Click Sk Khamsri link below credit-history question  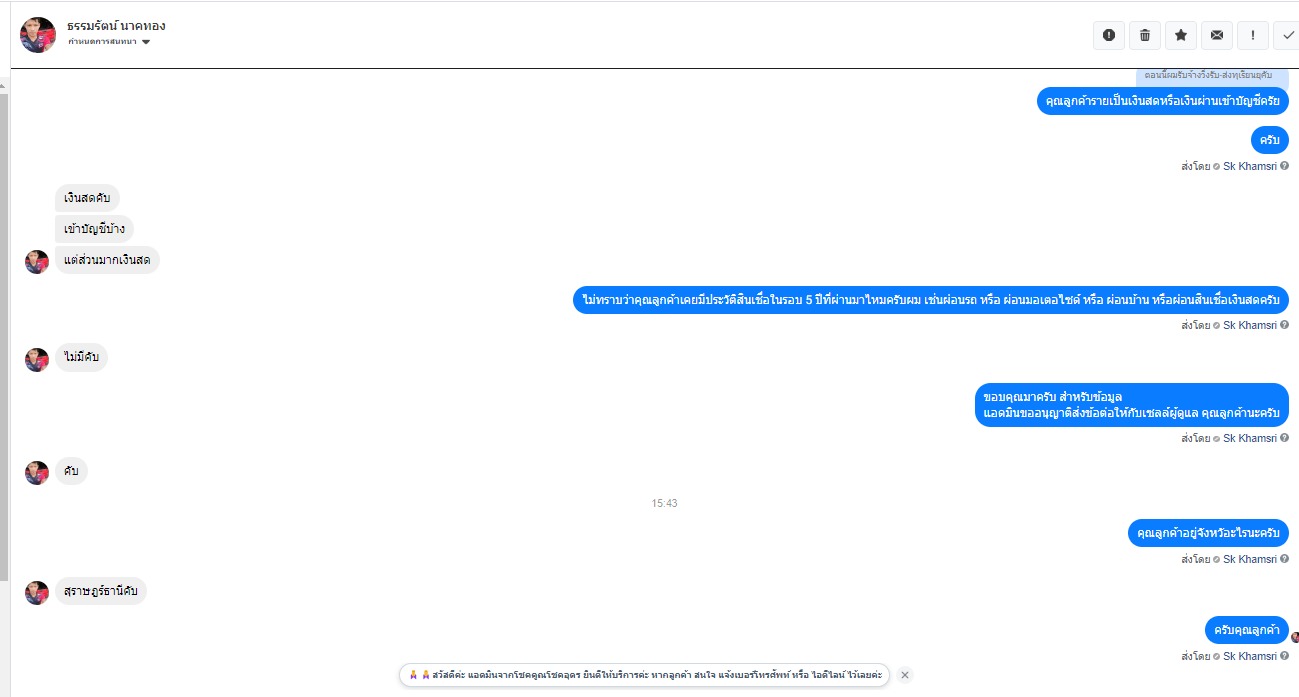coord(1249,325)
